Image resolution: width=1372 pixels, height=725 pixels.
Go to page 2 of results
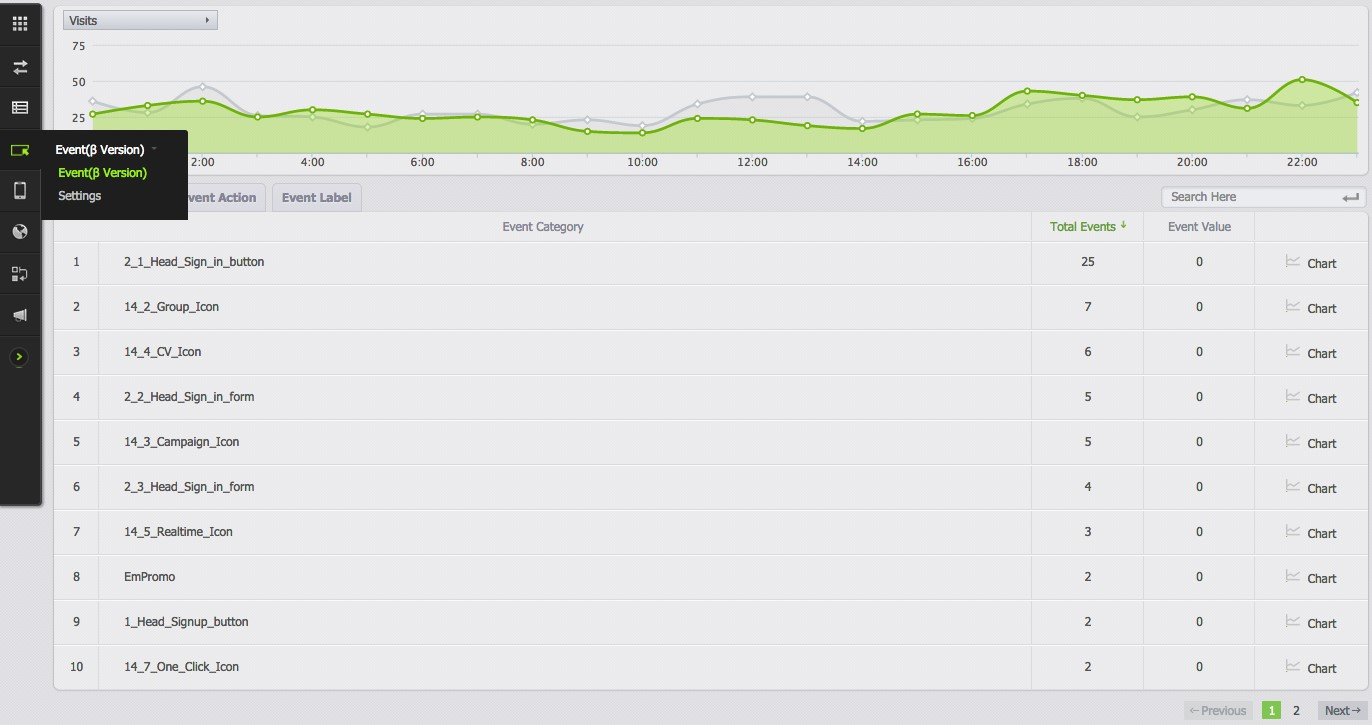coord(1296,711)
